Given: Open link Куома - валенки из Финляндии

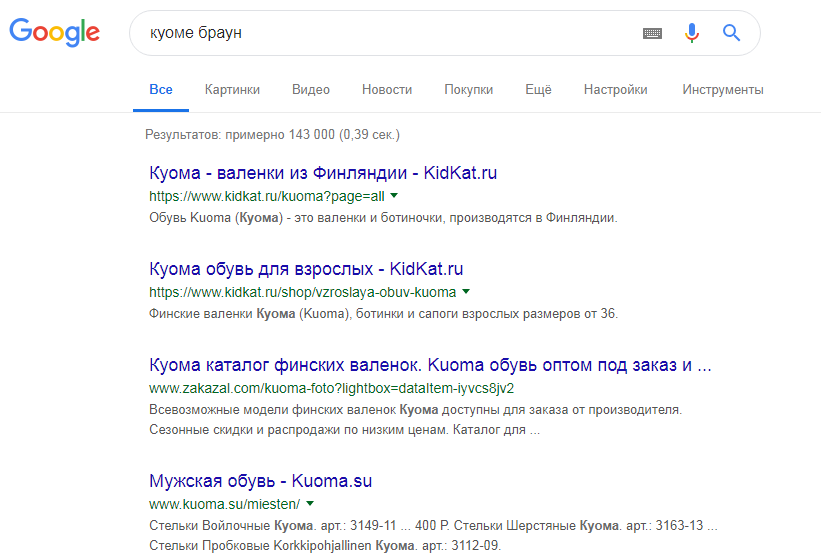Looking at the screenshot, I should tap(323, 173).
